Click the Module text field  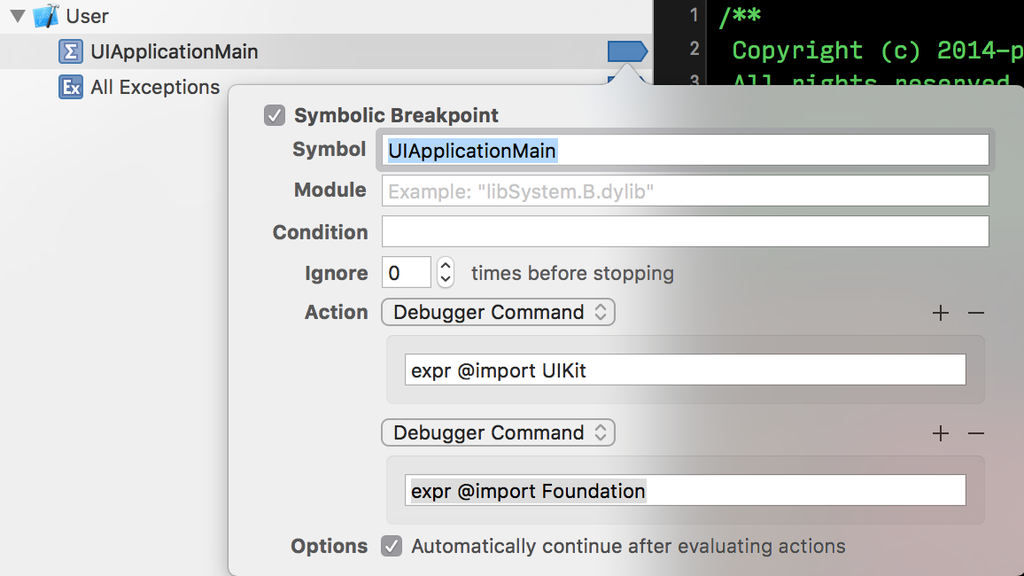(685, 191)
